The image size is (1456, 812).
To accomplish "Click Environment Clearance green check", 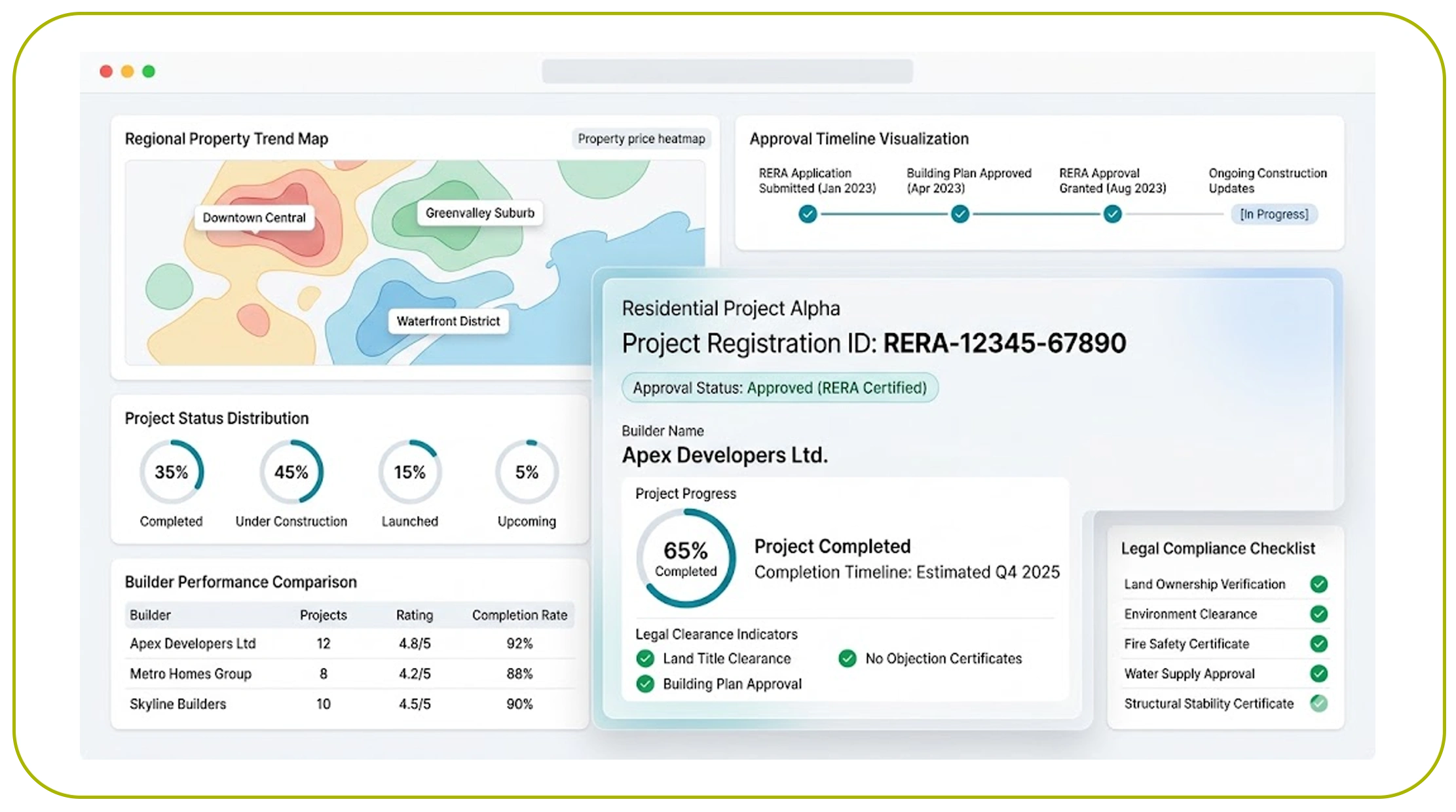I will [1318, 614].
